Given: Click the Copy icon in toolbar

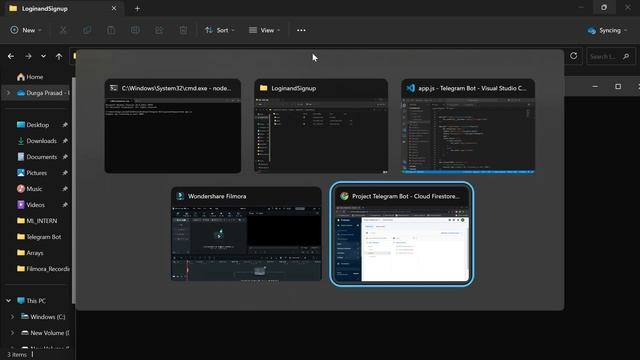Looking at the screenshot, I should tap(87, 30).
